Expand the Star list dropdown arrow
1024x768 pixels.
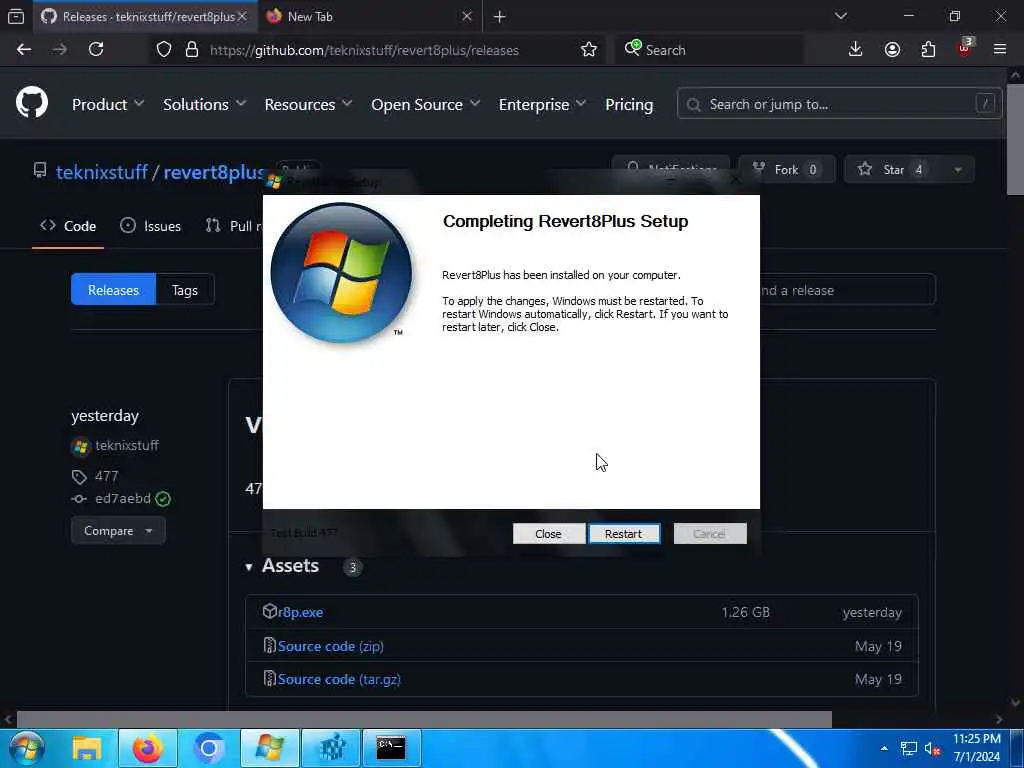pyautogui.click(x=958, y=170)
